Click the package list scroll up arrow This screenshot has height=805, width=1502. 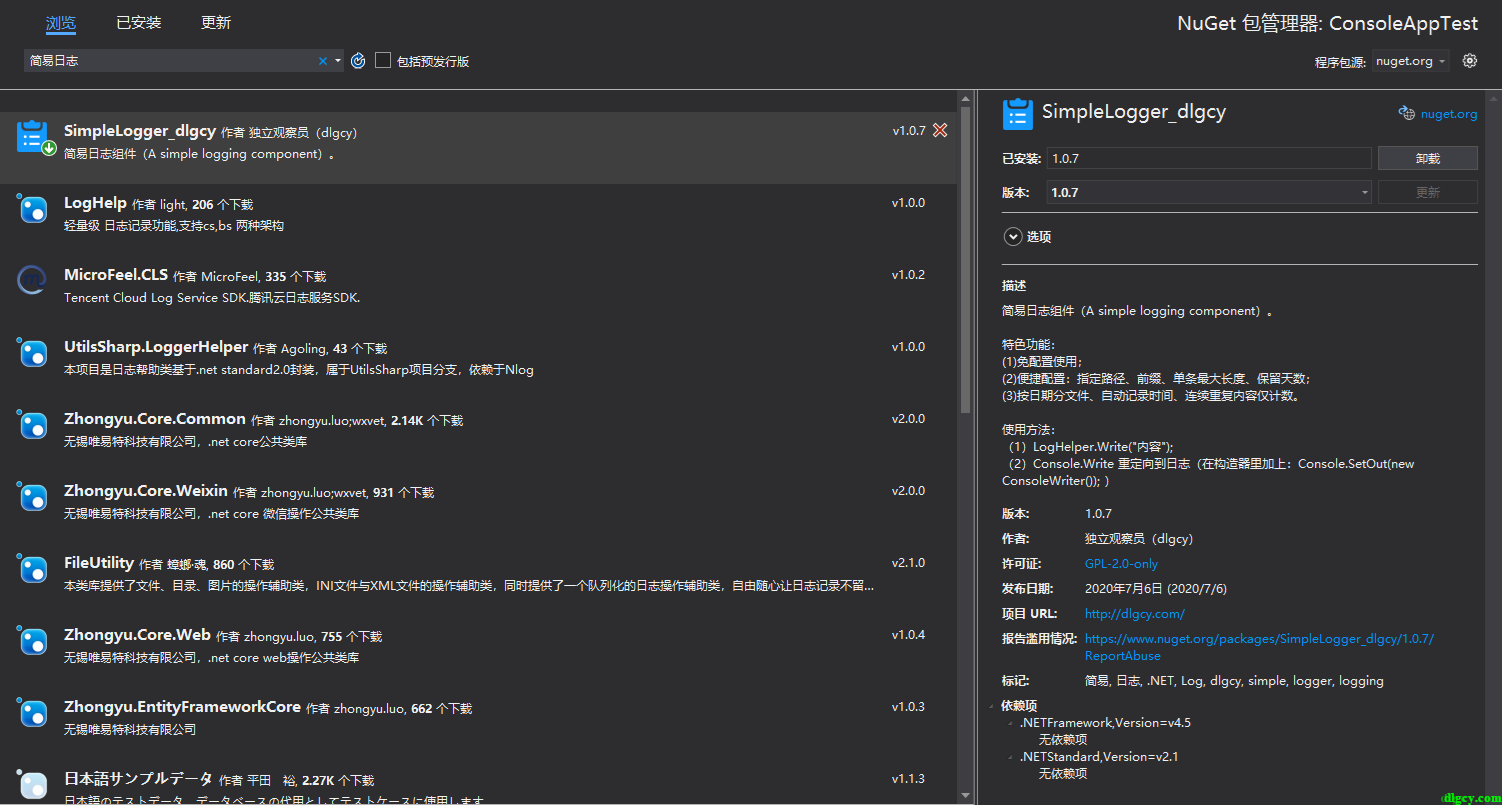tap(965, 98)
